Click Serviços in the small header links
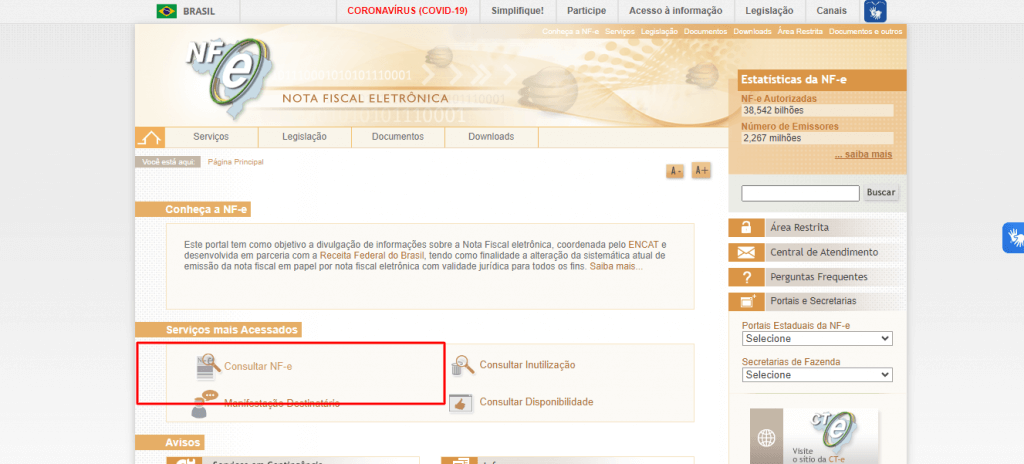 pyautogui.click(x=620, y=31)
